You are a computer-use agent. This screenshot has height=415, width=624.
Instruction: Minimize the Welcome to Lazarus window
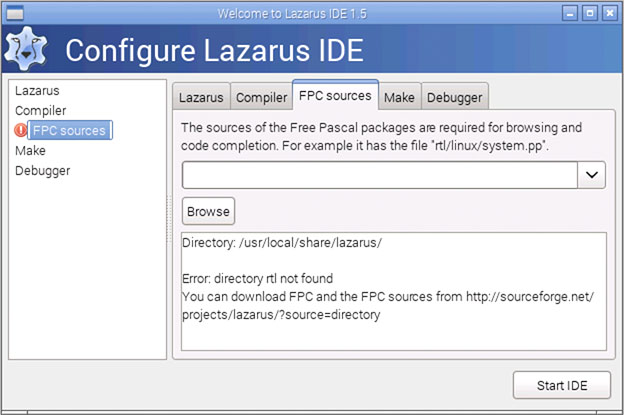click(x=570, y=14)
